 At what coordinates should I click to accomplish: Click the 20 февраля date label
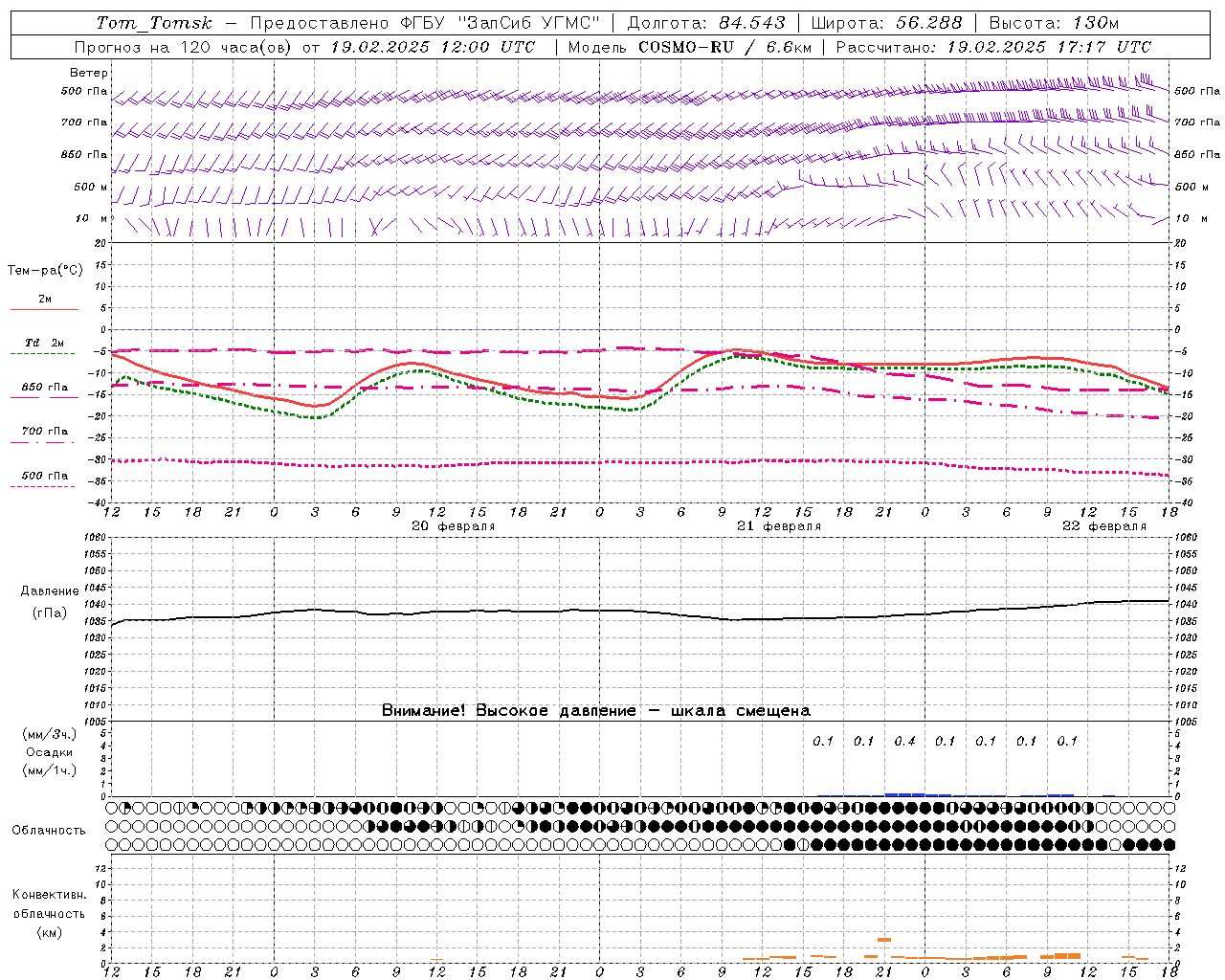453,526
